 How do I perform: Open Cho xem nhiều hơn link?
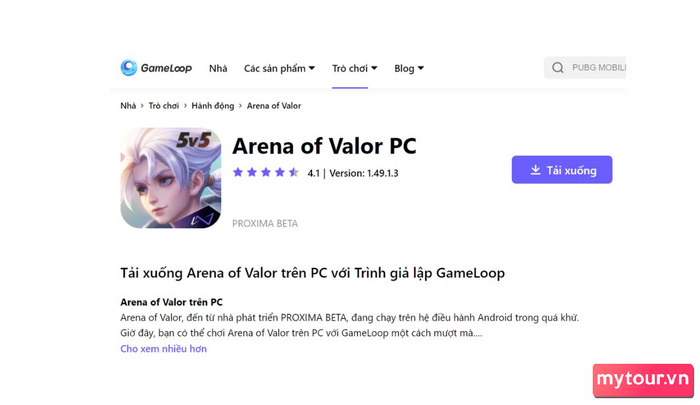pyautogui.click(x=163, y=349)
